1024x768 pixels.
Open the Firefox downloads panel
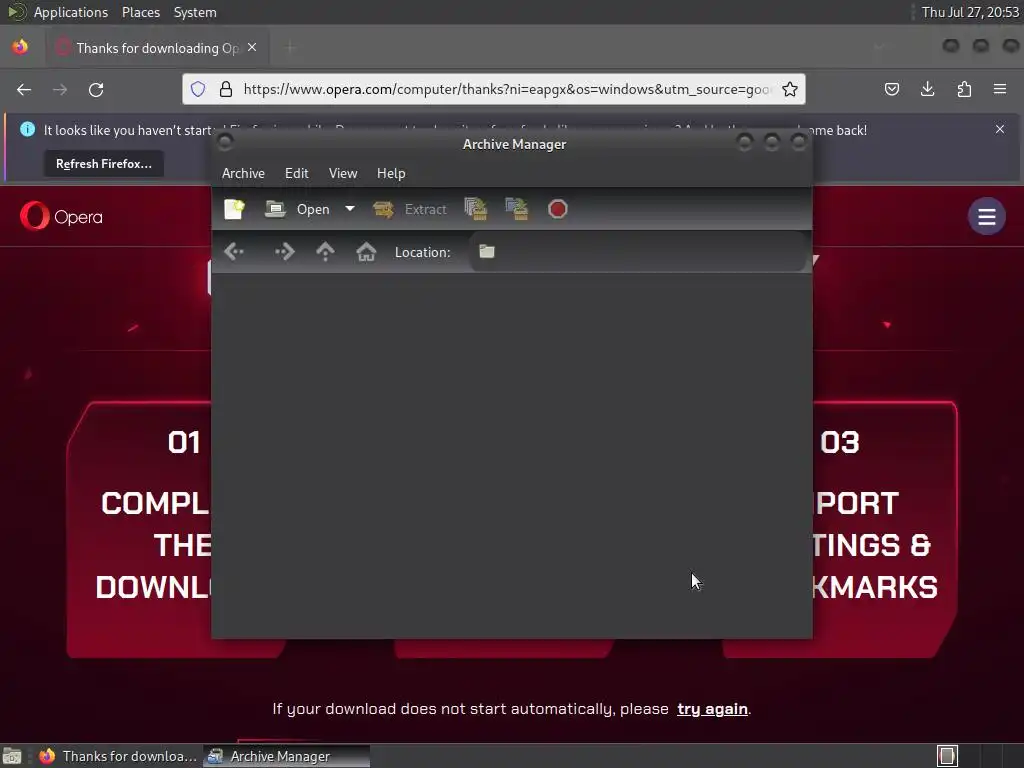927,89
